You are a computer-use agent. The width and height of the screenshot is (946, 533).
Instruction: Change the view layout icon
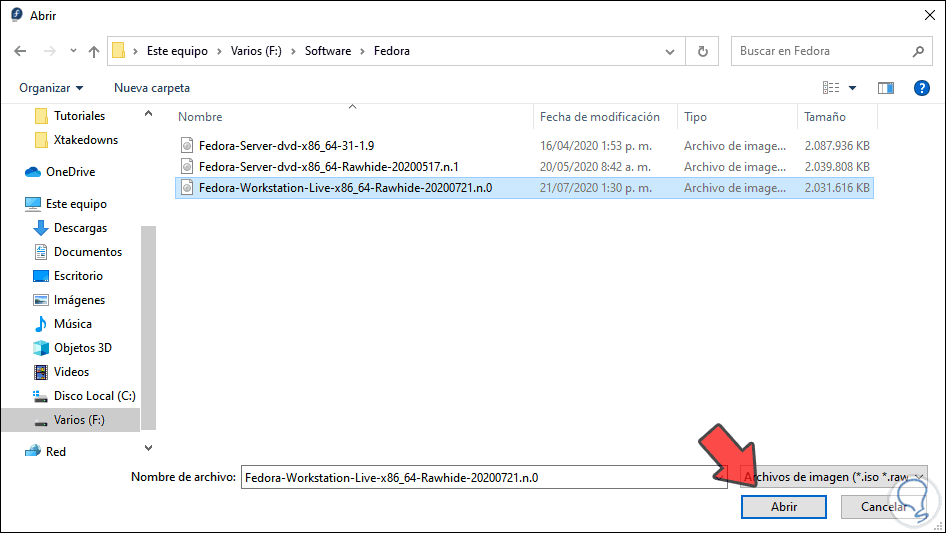831,88
